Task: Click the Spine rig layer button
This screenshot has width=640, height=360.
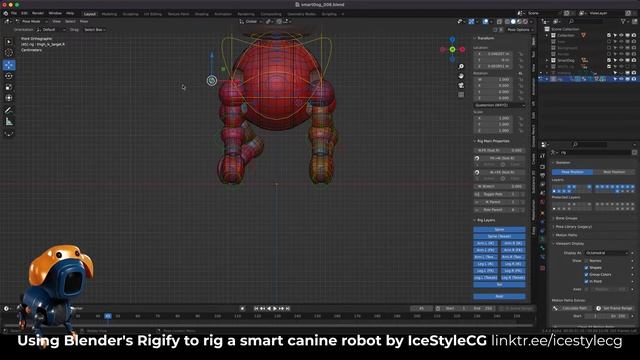Action: coord(500,229)
